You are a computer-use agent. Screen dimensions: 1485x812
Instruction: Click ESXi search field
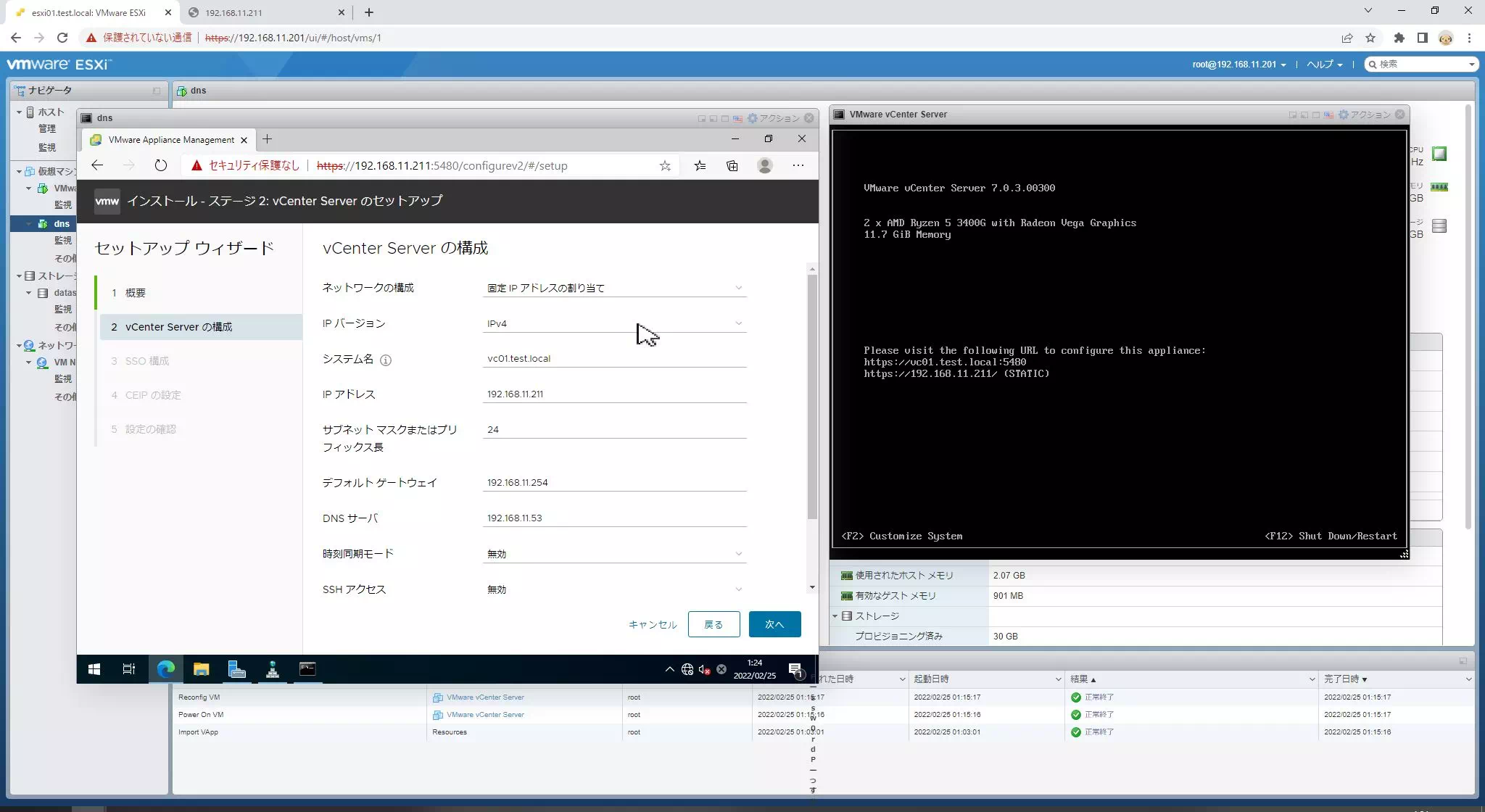[1420, 65]
